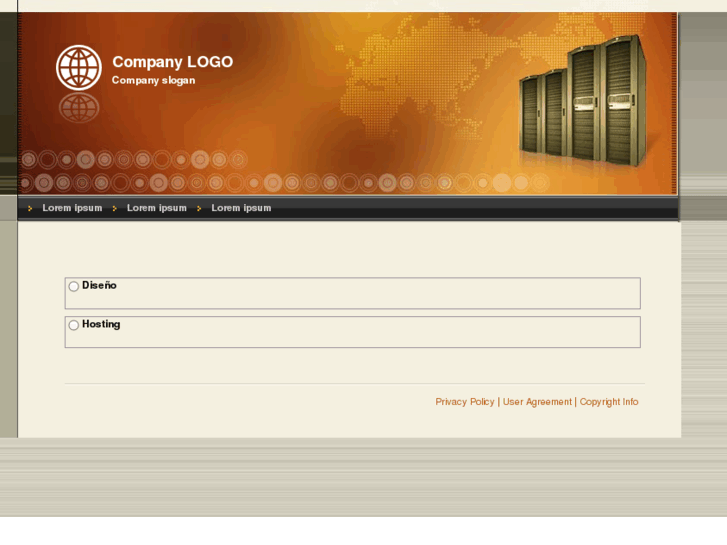Click the Hosting label text
This screenshot has width=727, height=545.
(101, 324)
